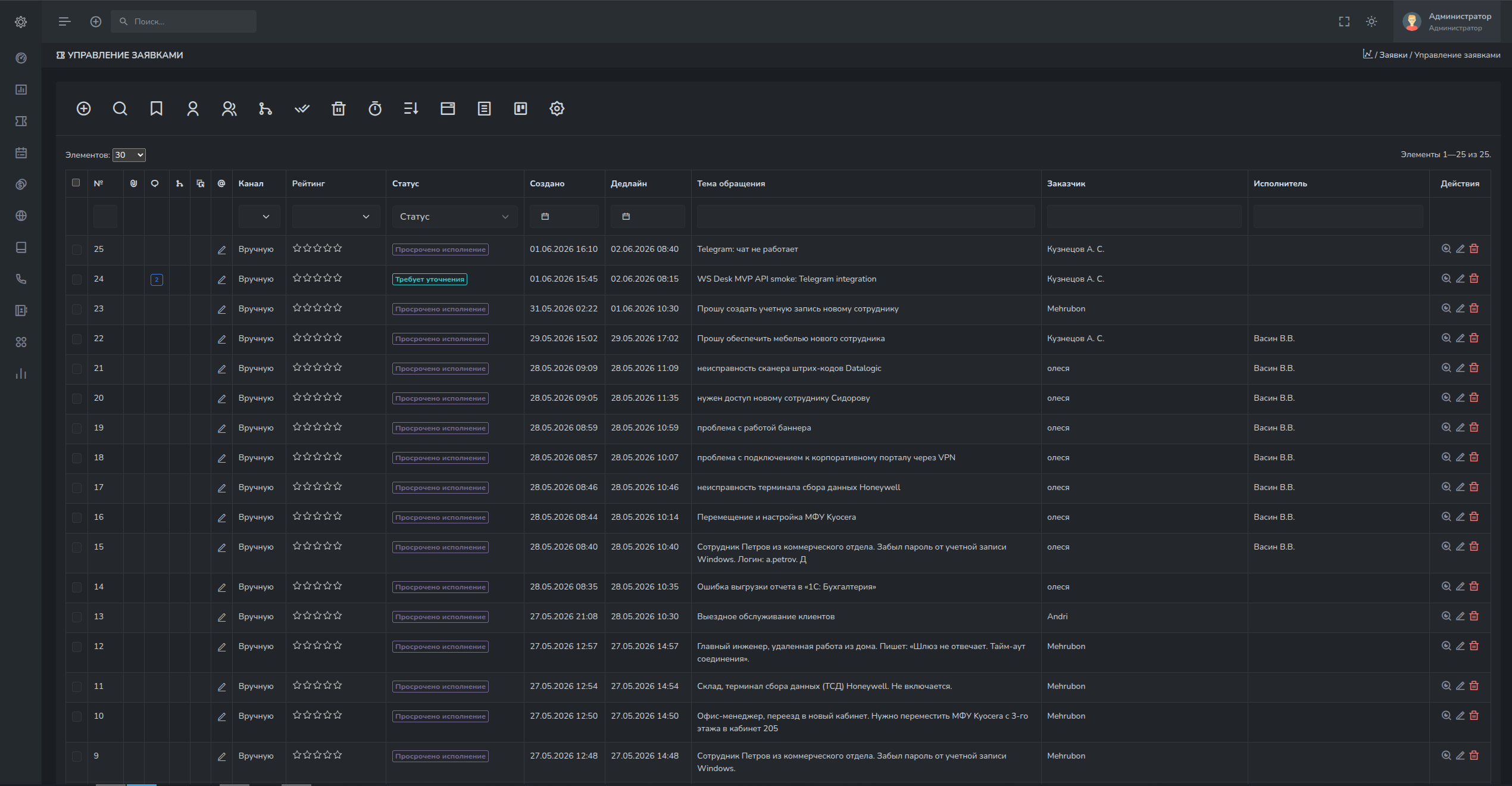Sort by the Дедлайн column header
This screenshot has height=786, width=1512.
click(x=629, y=183)
